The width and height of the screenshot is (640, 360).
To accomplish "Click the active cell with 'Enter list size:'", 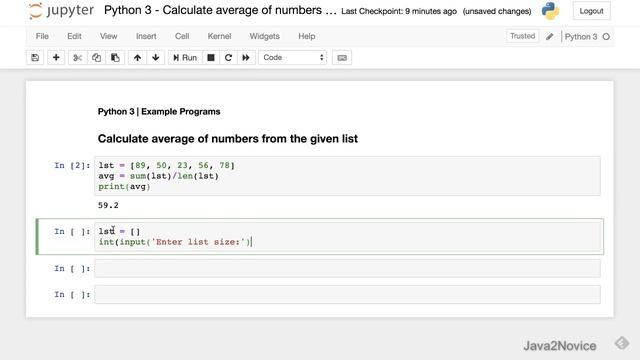I will click(x=347, y=237).
